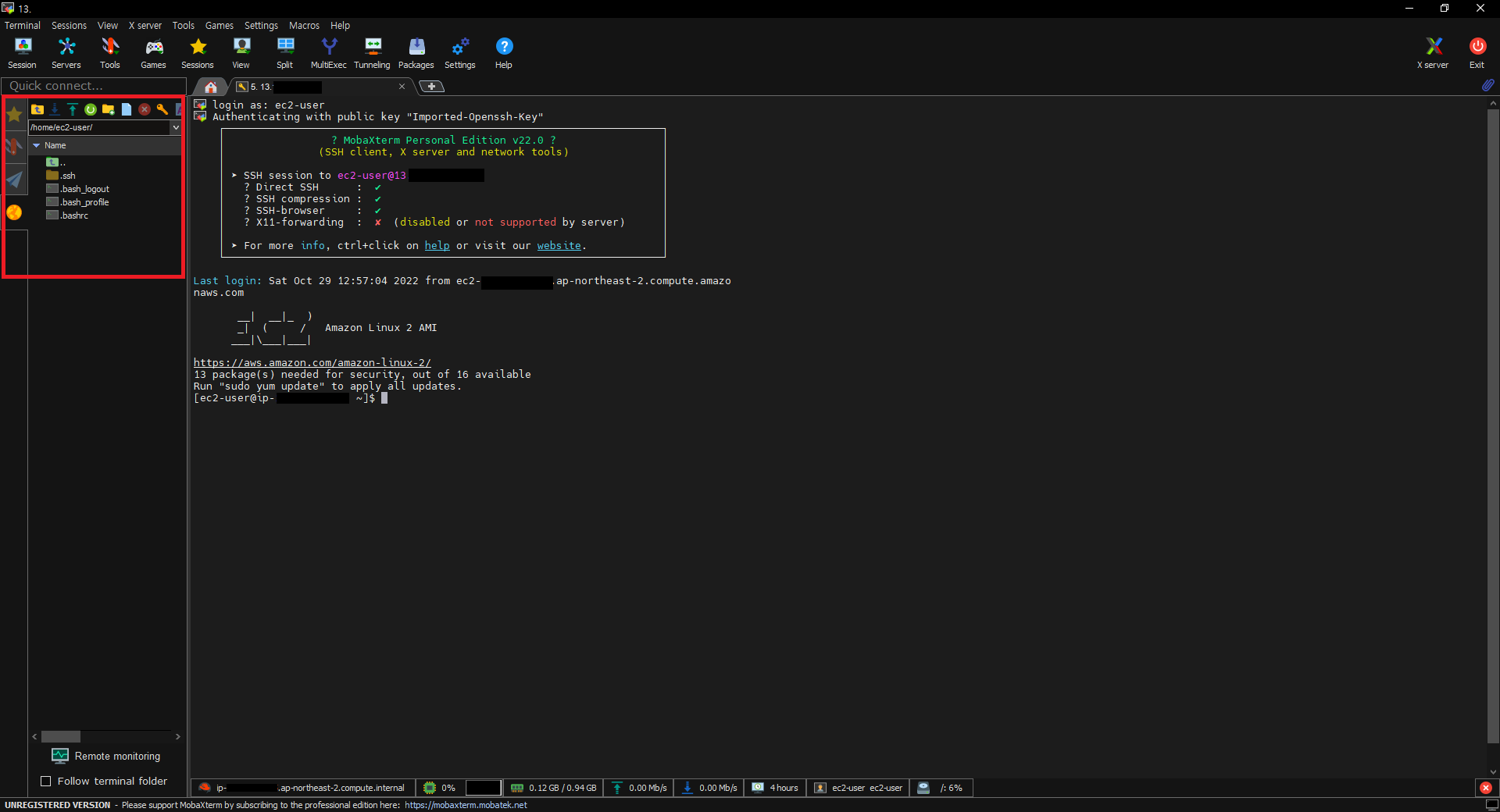Image resolution: width=1500 pixels, height=812 pixels.
Task: Create a new folder in SFTP browser
Action: coord(109,109)
